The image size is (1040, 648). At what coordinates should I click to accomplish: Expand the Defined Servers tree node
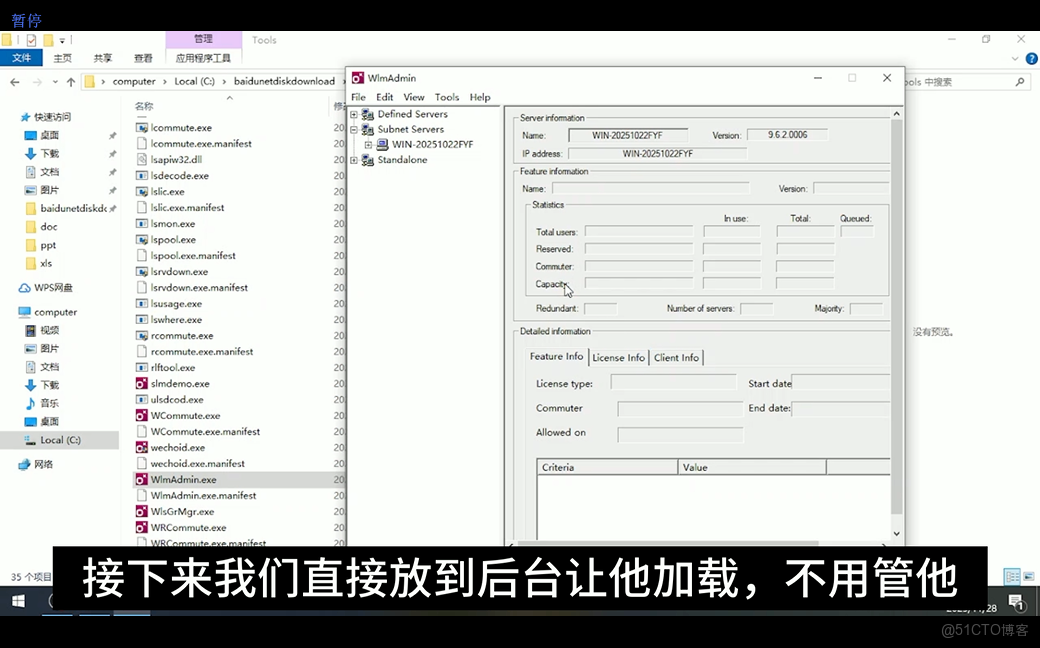pyautogui.click(x=353, y=114)
